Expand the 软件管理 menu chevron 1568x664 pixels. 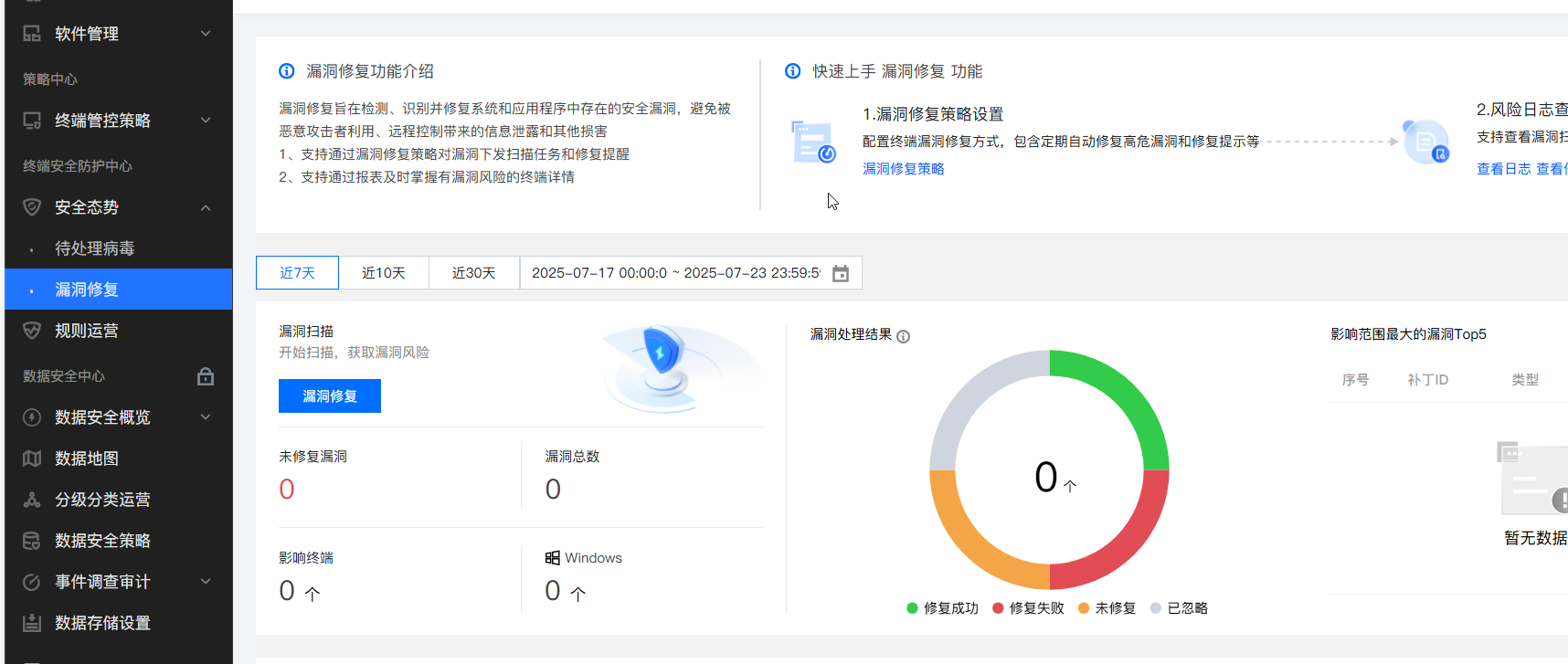coord(206,34)
